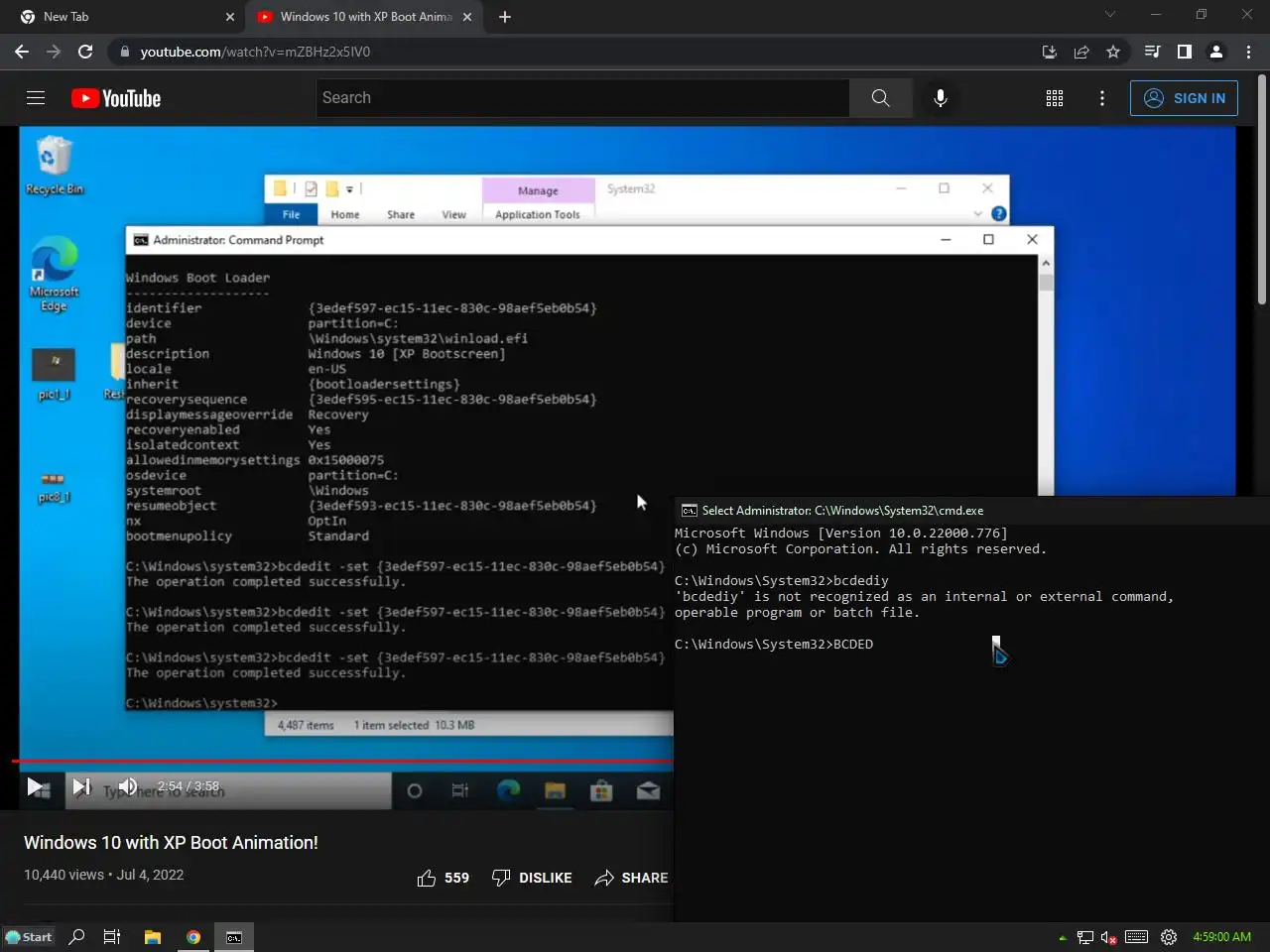The width and height of the screenshot is (1270, 952).
Task: Open a new browser tab with plus
Action: tap(504, 17)
